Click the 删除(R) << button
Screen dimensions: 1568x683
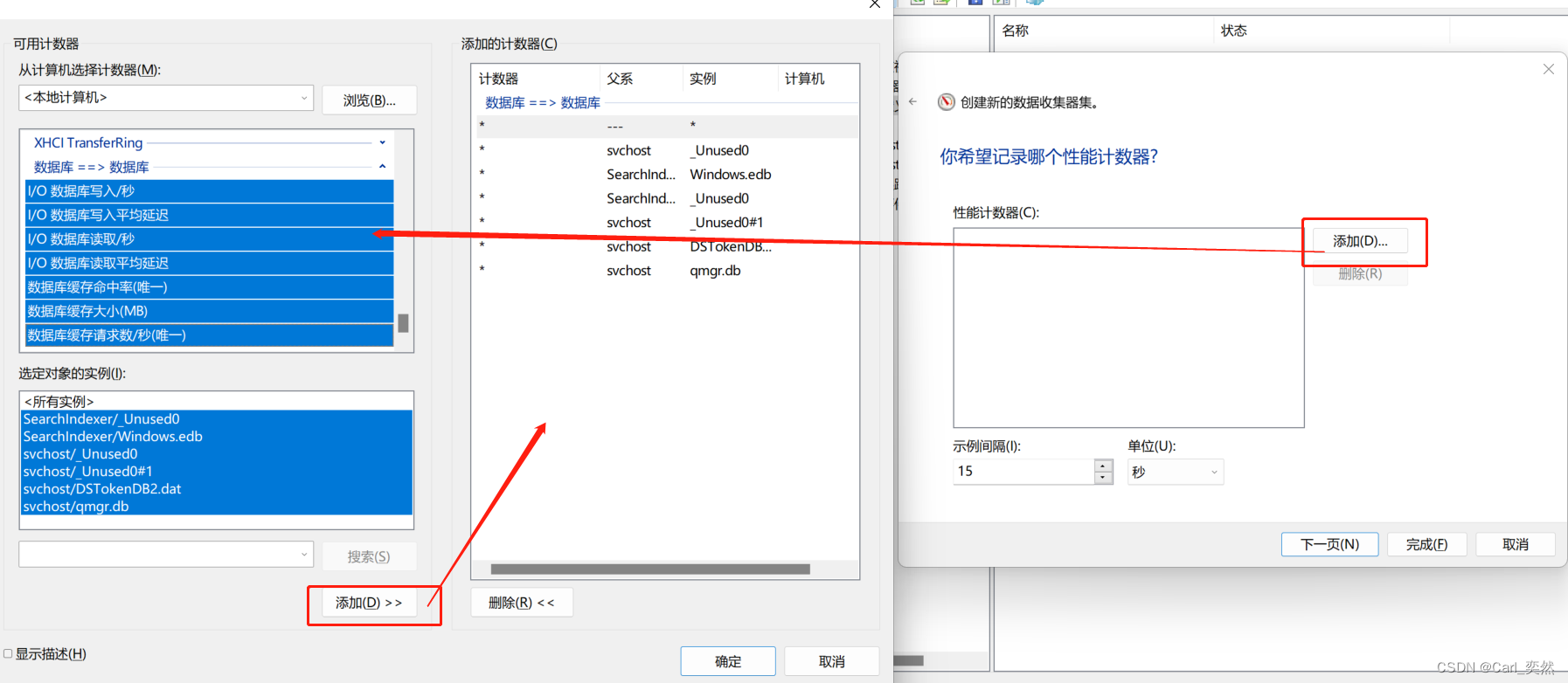point(522,603)
